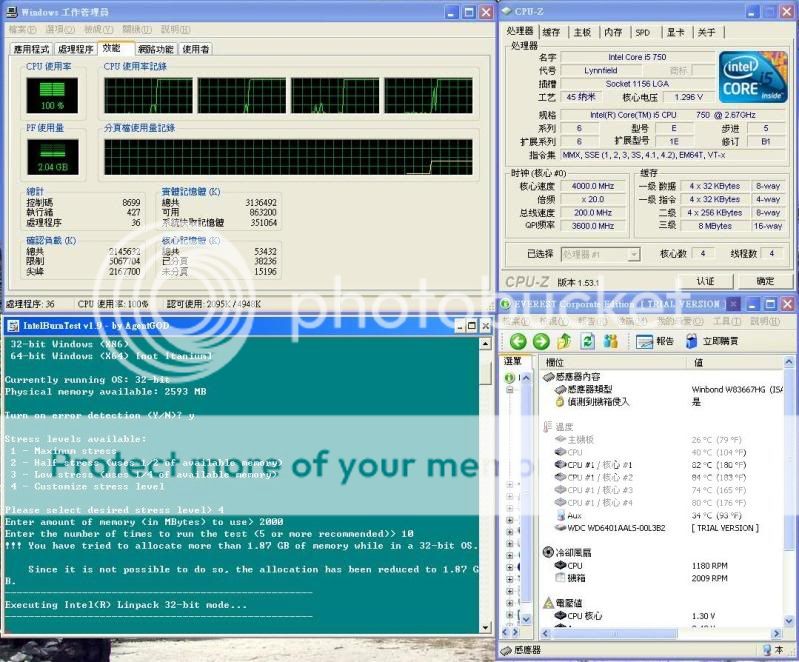
Task: Switch to the SPD tab in CPU-Z
Action: 642,32
